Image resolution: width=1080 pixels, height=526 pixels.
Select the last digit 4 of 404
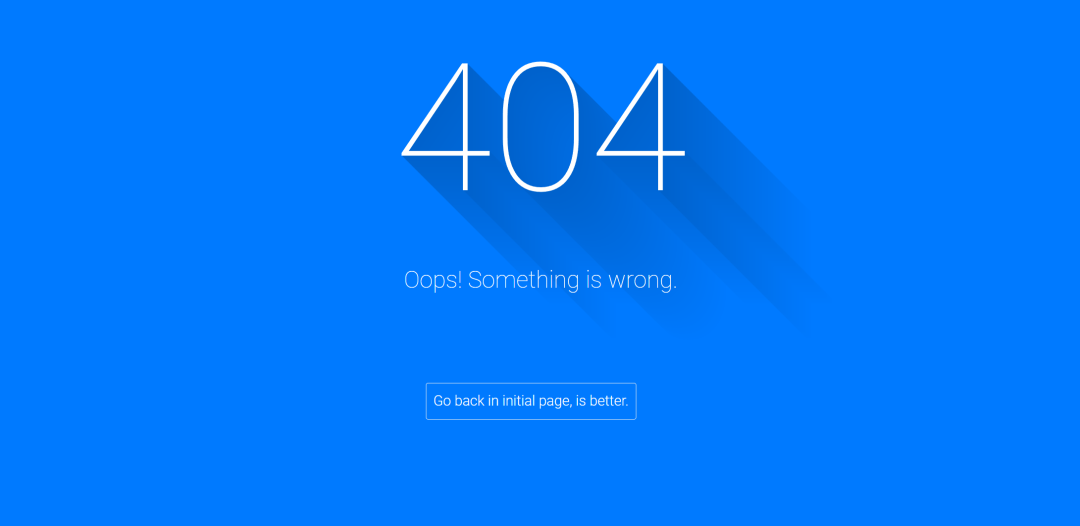tap(641, 126)
